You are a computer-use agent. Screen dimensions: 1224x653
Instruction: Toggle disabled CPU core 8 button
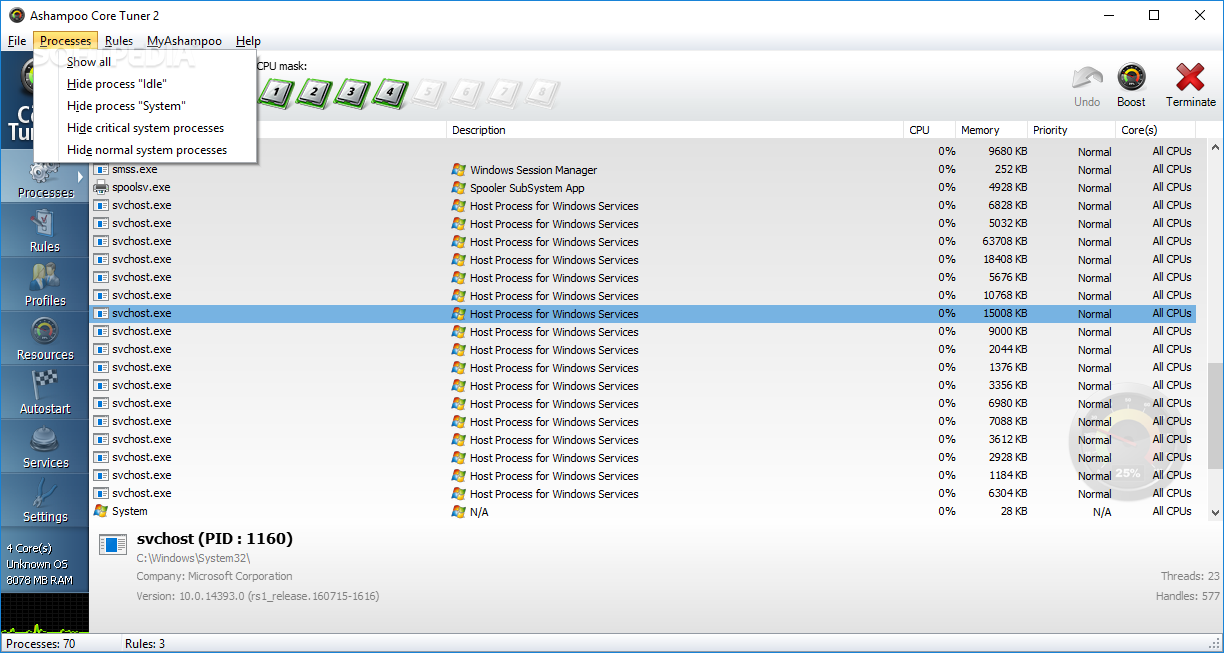541,94
